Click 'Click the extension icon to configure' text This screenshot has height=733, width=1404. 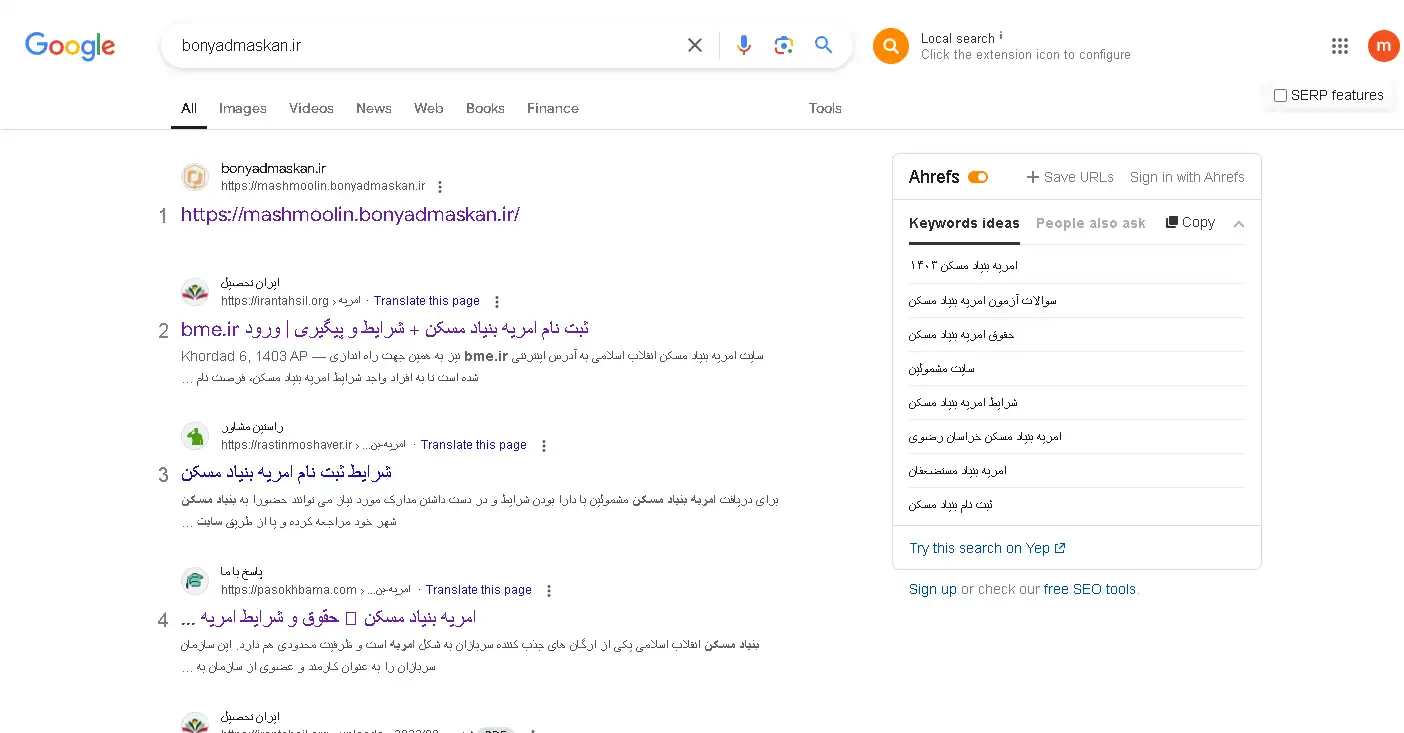click(1026, 55)
